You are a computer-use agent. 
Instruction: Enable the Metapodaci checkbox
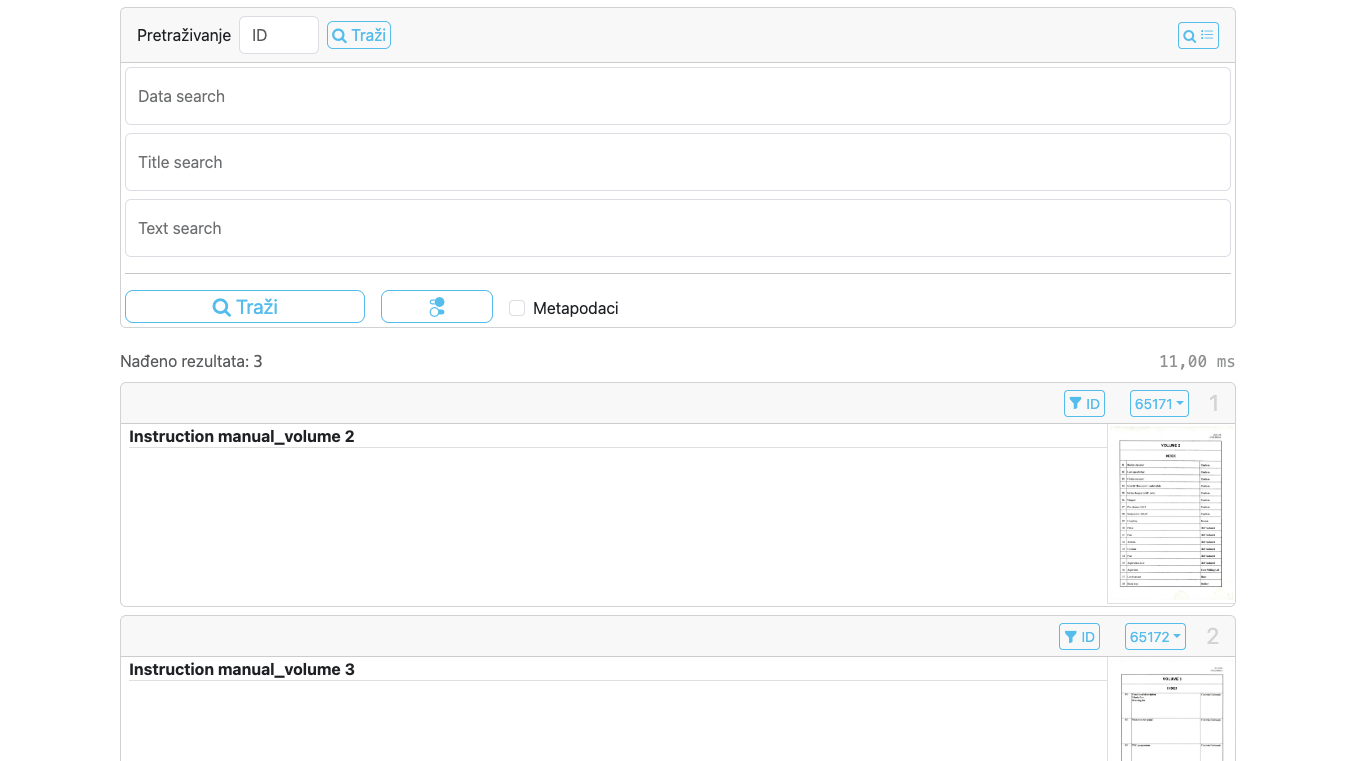517,308
